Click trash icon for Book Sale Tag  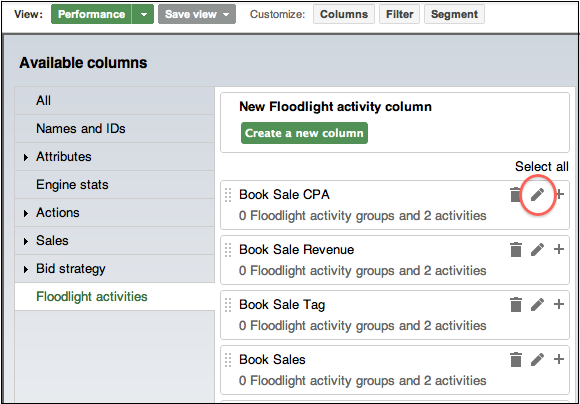pos(516,305)
